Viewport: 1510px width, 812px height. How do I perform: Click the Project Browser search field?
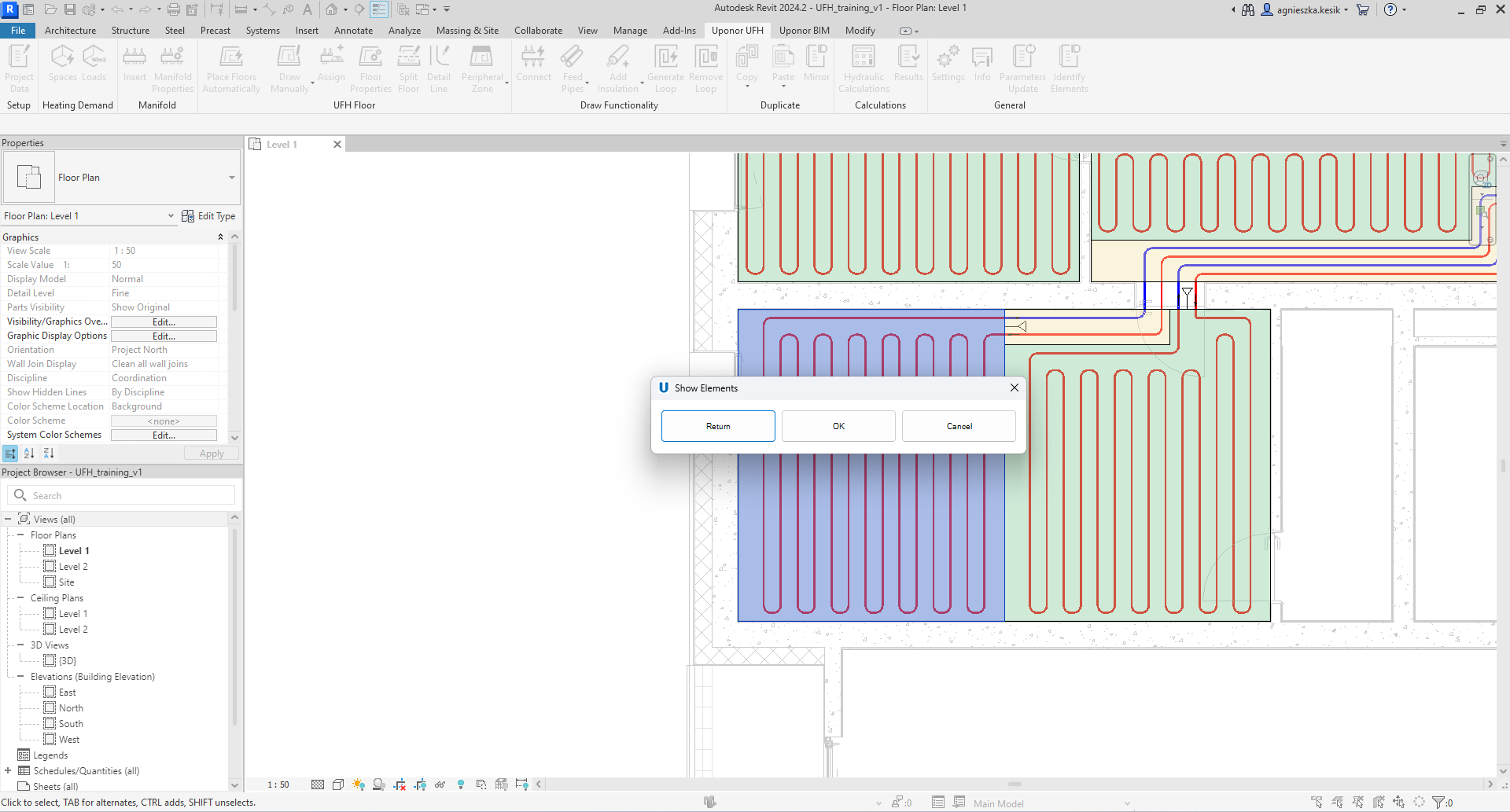tap(121, 495)
